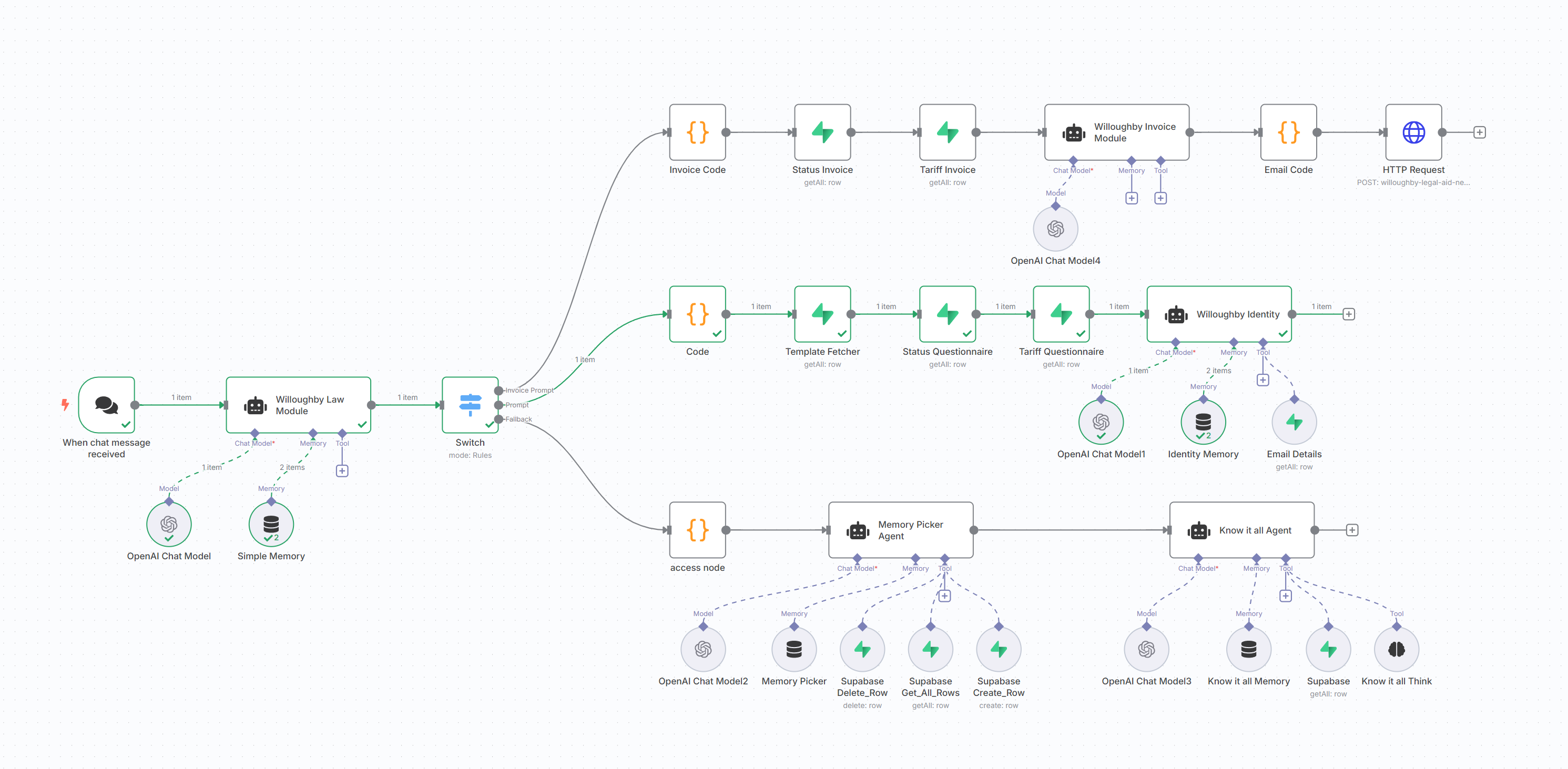
Task: Click the OpenAI Chat Model4 node
Action: click(1055, 229)
